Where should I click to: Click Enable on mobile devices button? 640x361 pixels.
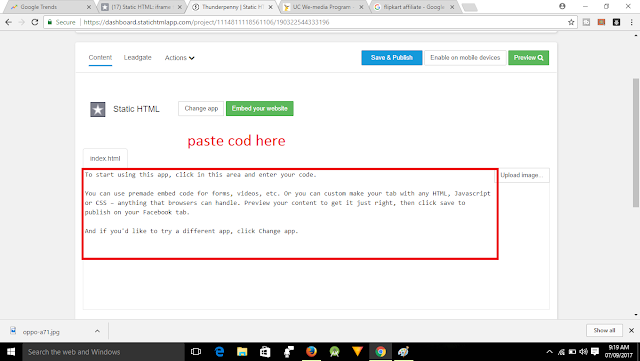coord(465,58)
